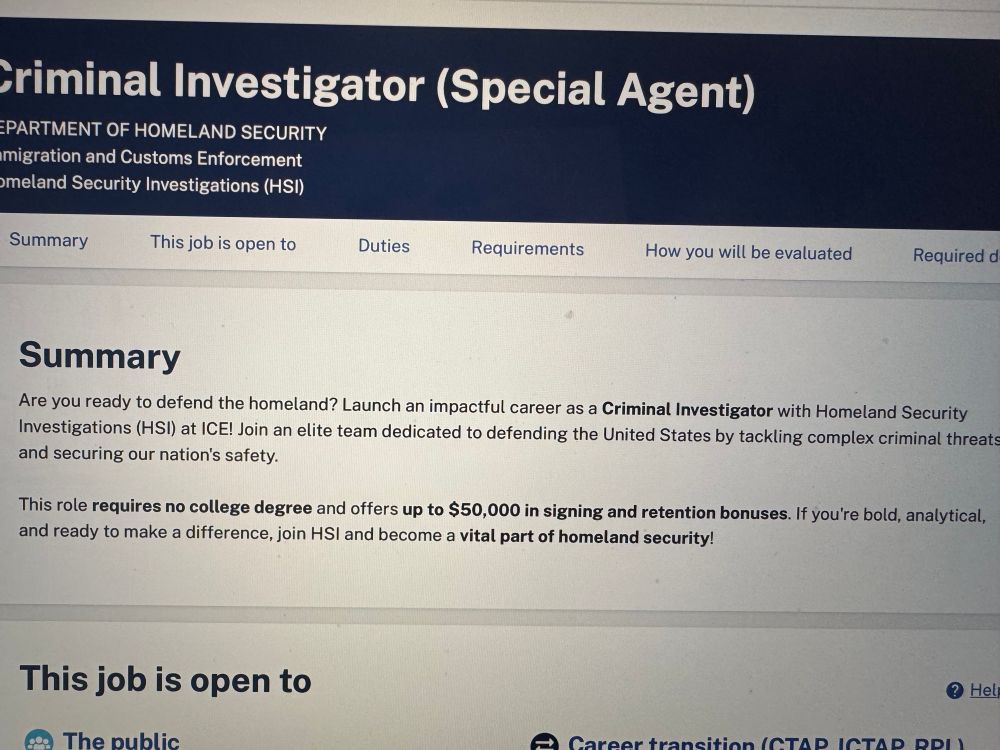Image resolution: width=1000 pixels, height=750 pixels.
Task: Open the partially visible Required documents tab
Action: (956, 255)
